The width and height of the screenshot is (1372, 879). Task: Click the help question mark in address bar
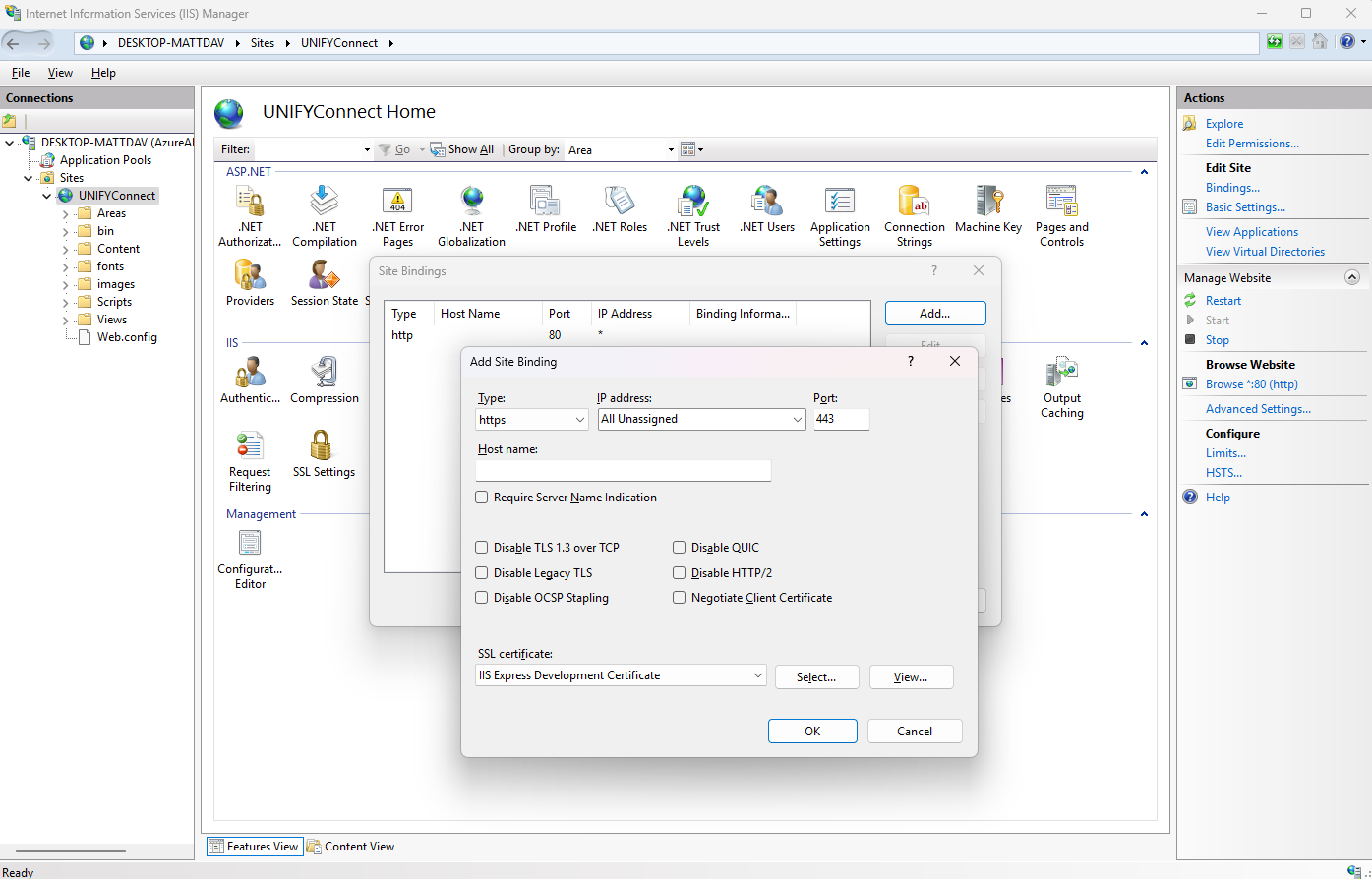click(x=1345, y=42)
